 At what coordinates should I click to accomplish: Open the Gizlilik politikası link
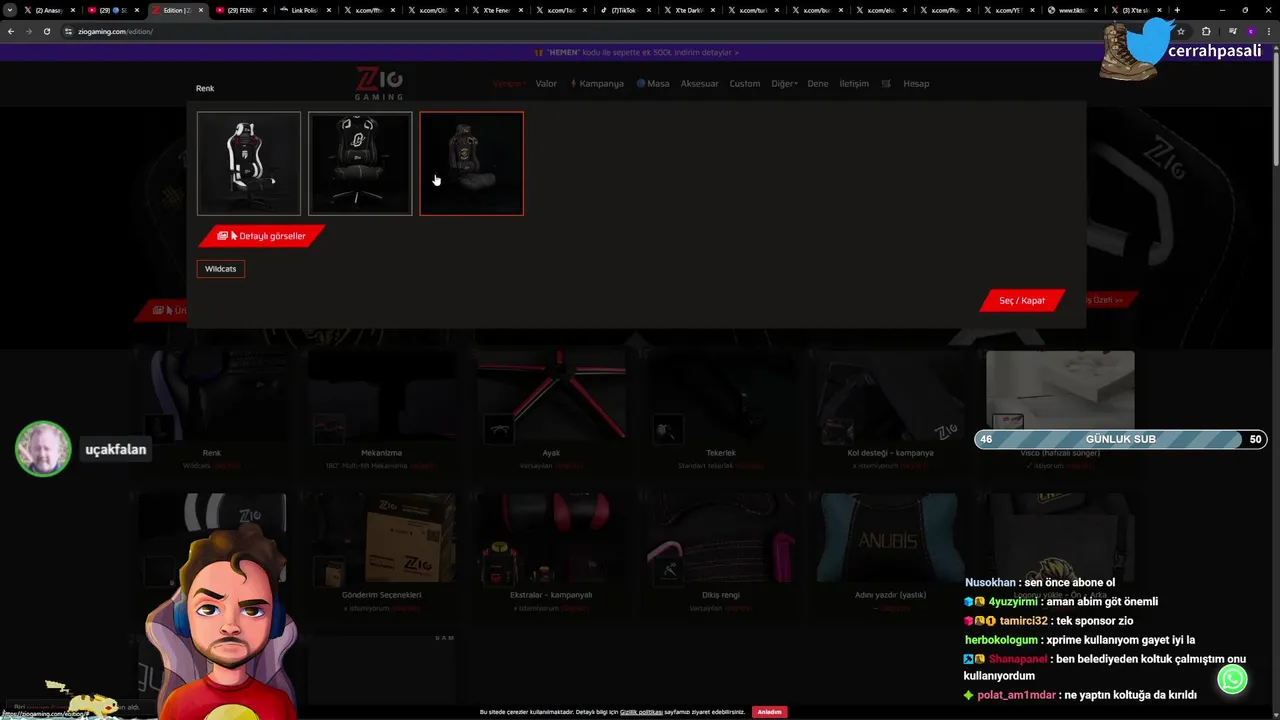[641, 712]
